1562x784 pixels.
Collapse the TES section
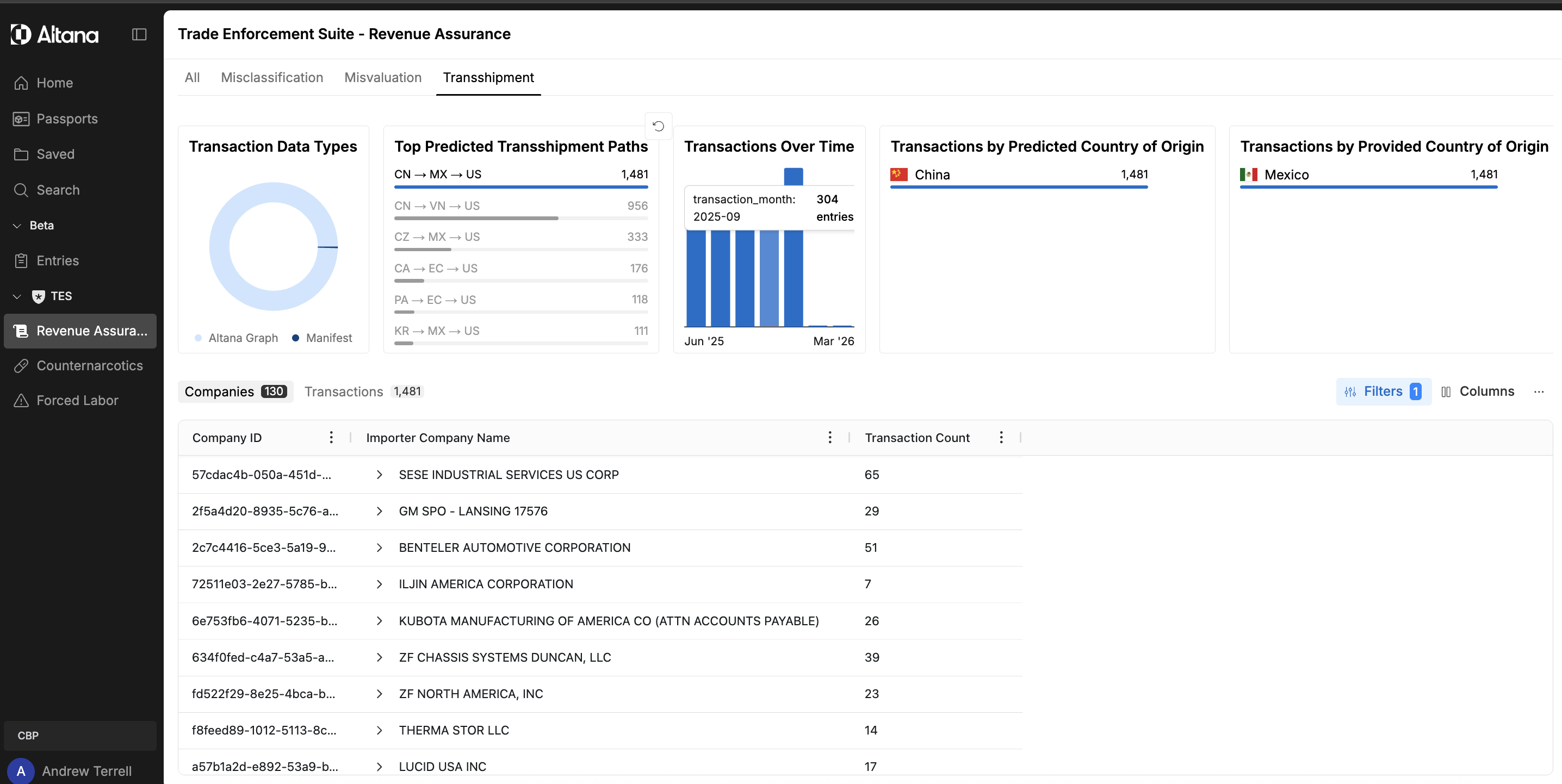(x=17, y=296)
